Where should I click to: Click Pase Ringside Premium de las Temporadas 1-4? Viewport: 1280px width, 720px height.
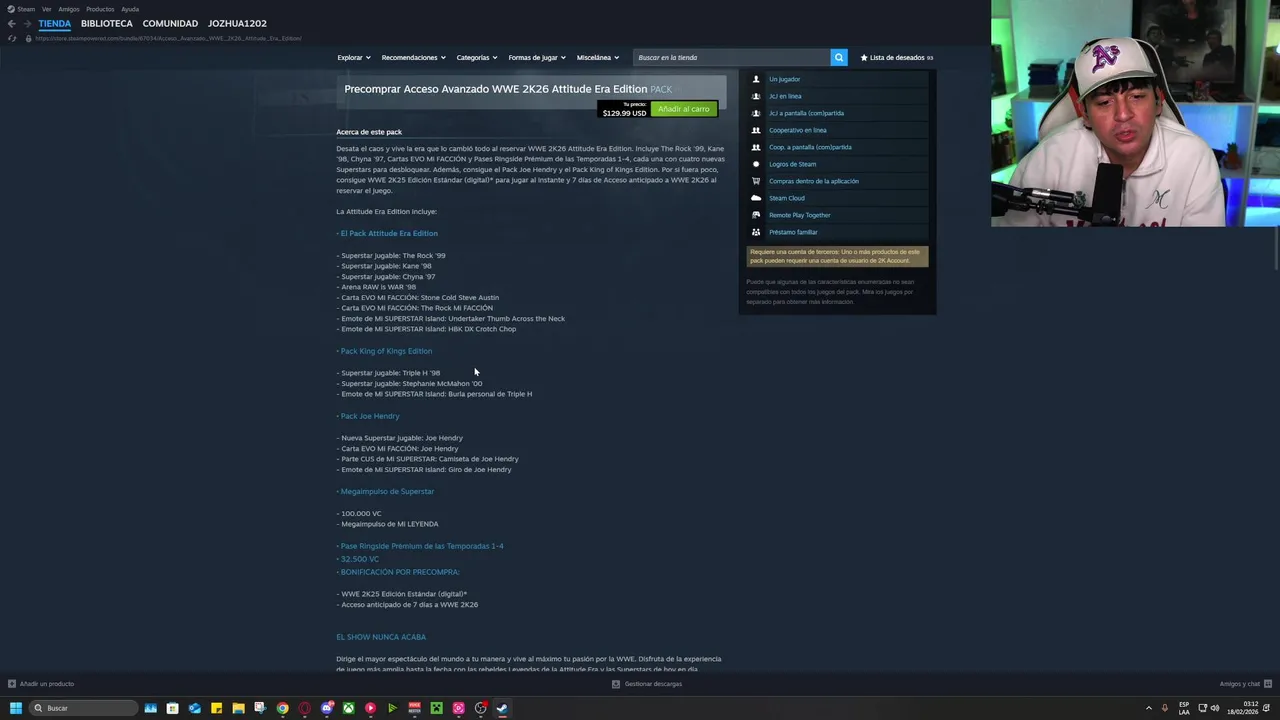(422, 546)
